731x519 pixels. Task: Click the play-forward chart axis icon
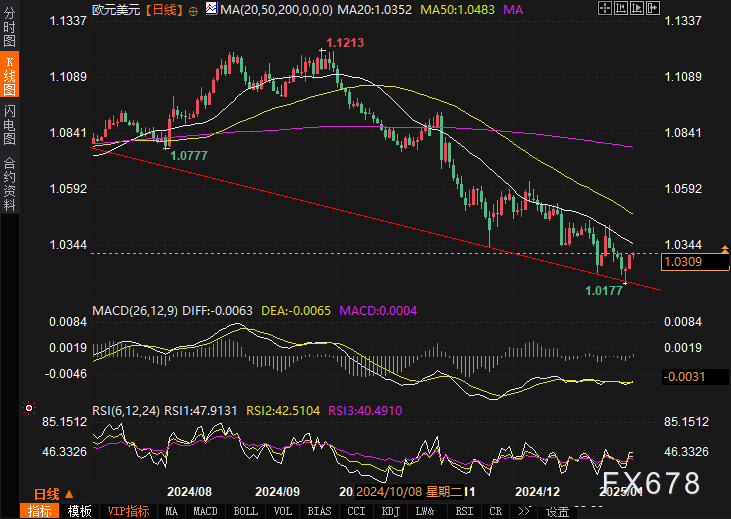(x=637, y=8)
